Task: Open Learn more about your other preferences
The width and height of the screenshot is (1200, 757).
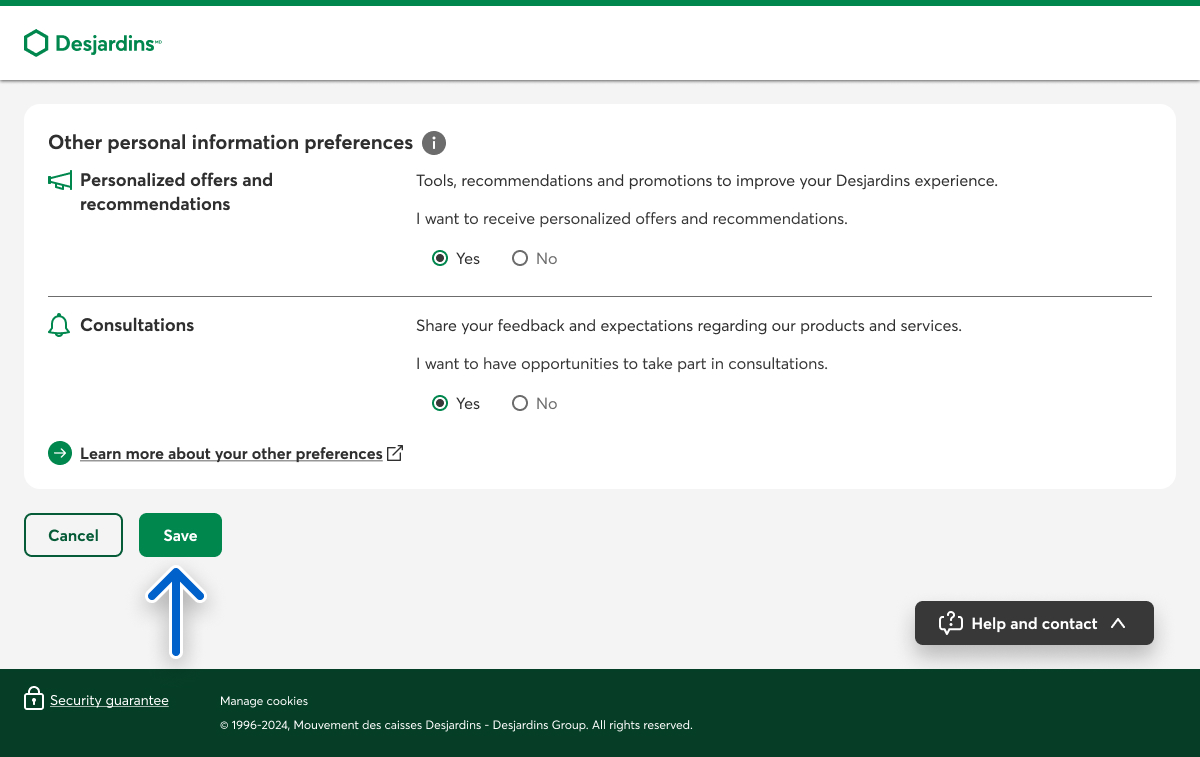Action: (x=231, y=454)
